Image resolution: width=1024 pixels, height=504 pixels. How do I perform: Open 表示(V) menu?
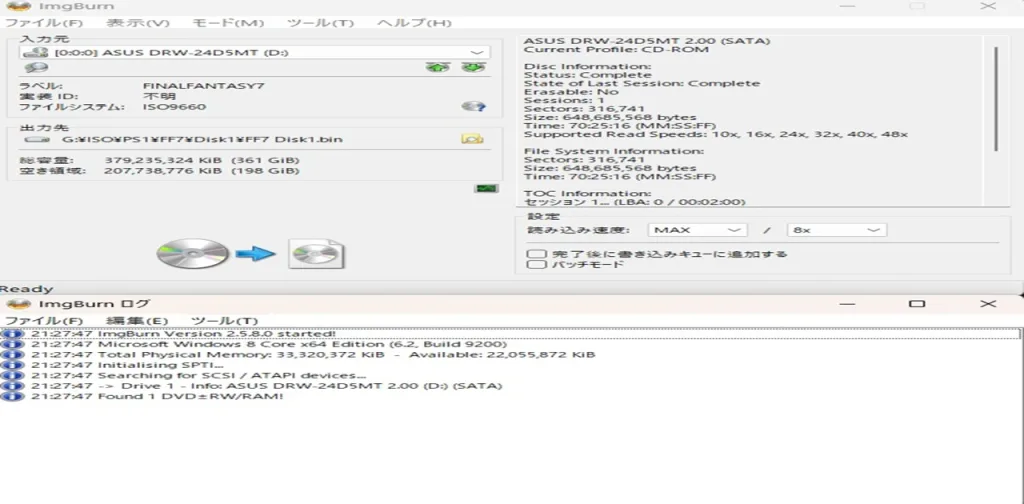(x=138, y=23)
